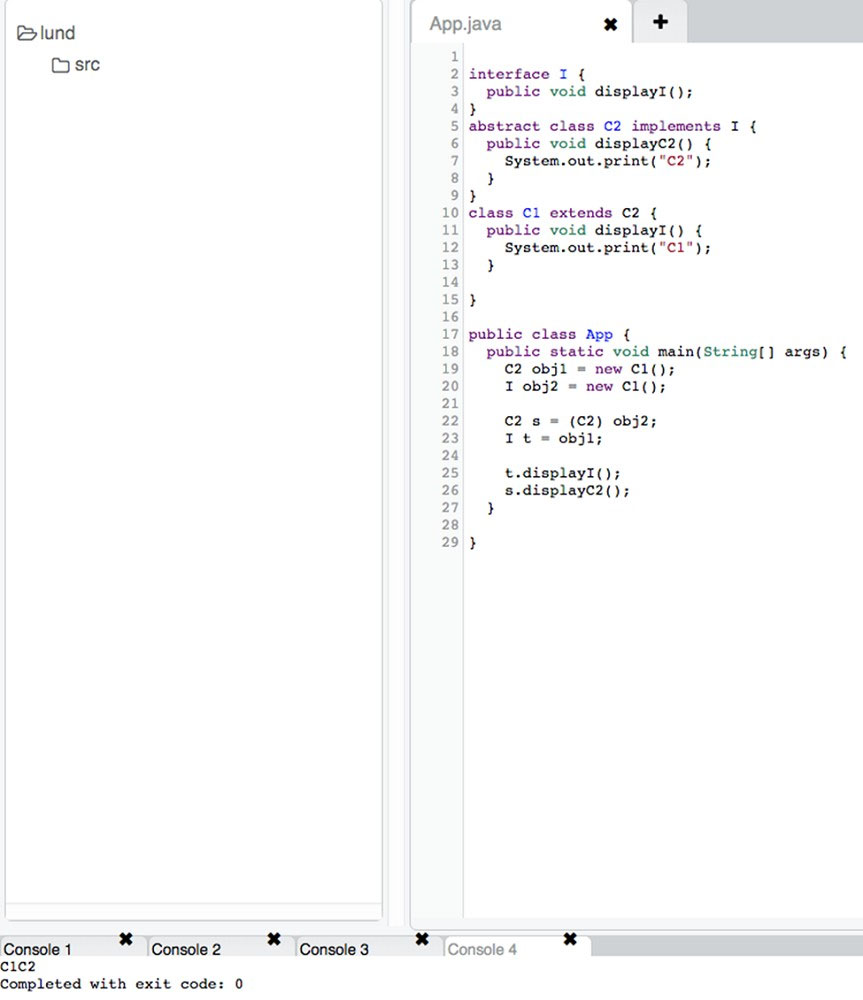Click the 'public void displayC2() {' line
This screenshot has height=1000, width=863.
click(x=599, y=143)
